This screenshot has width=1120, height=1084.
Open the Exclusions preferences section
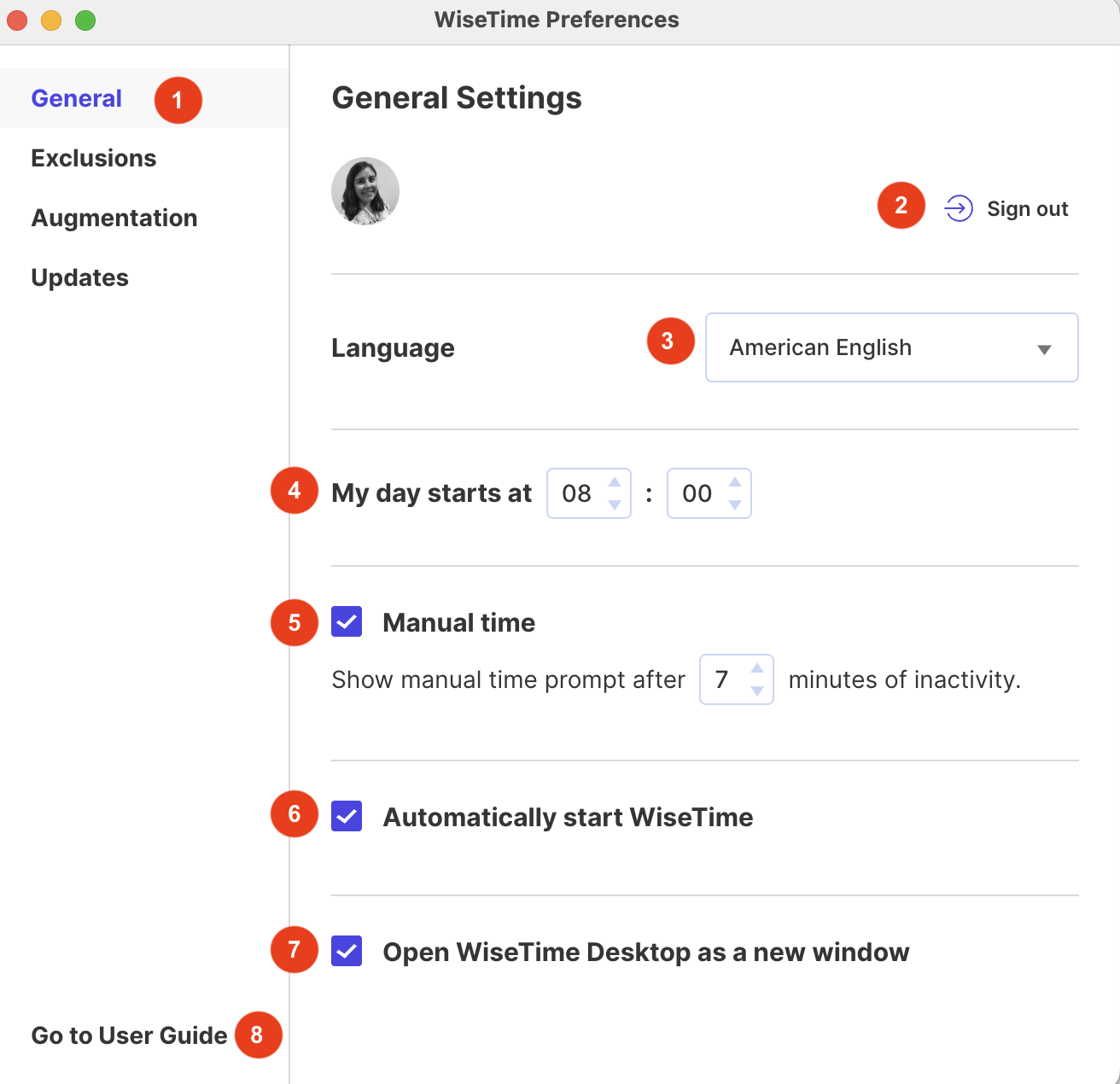point(94,159)
